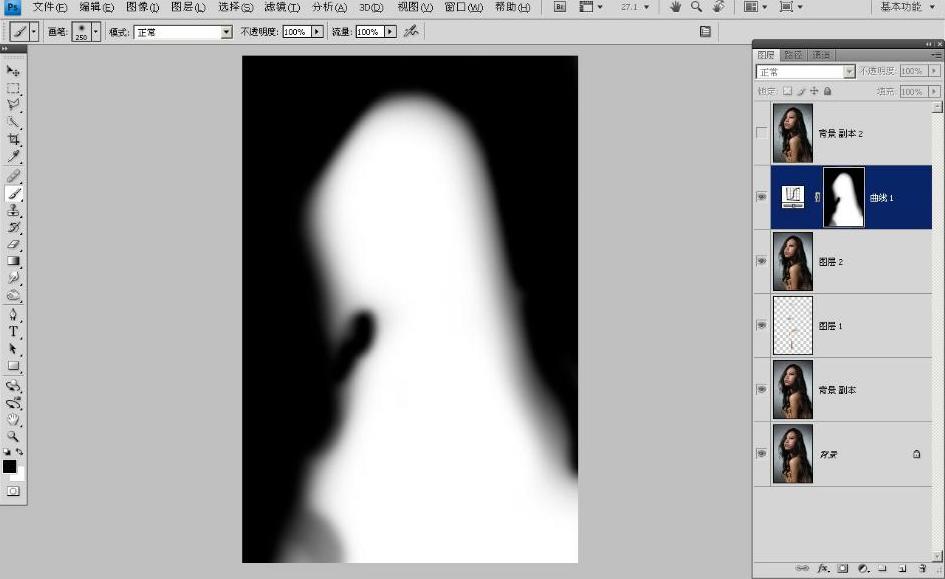Open the 滤镜 menu
Screen dimensions: 945x579
tap(282, 7)
